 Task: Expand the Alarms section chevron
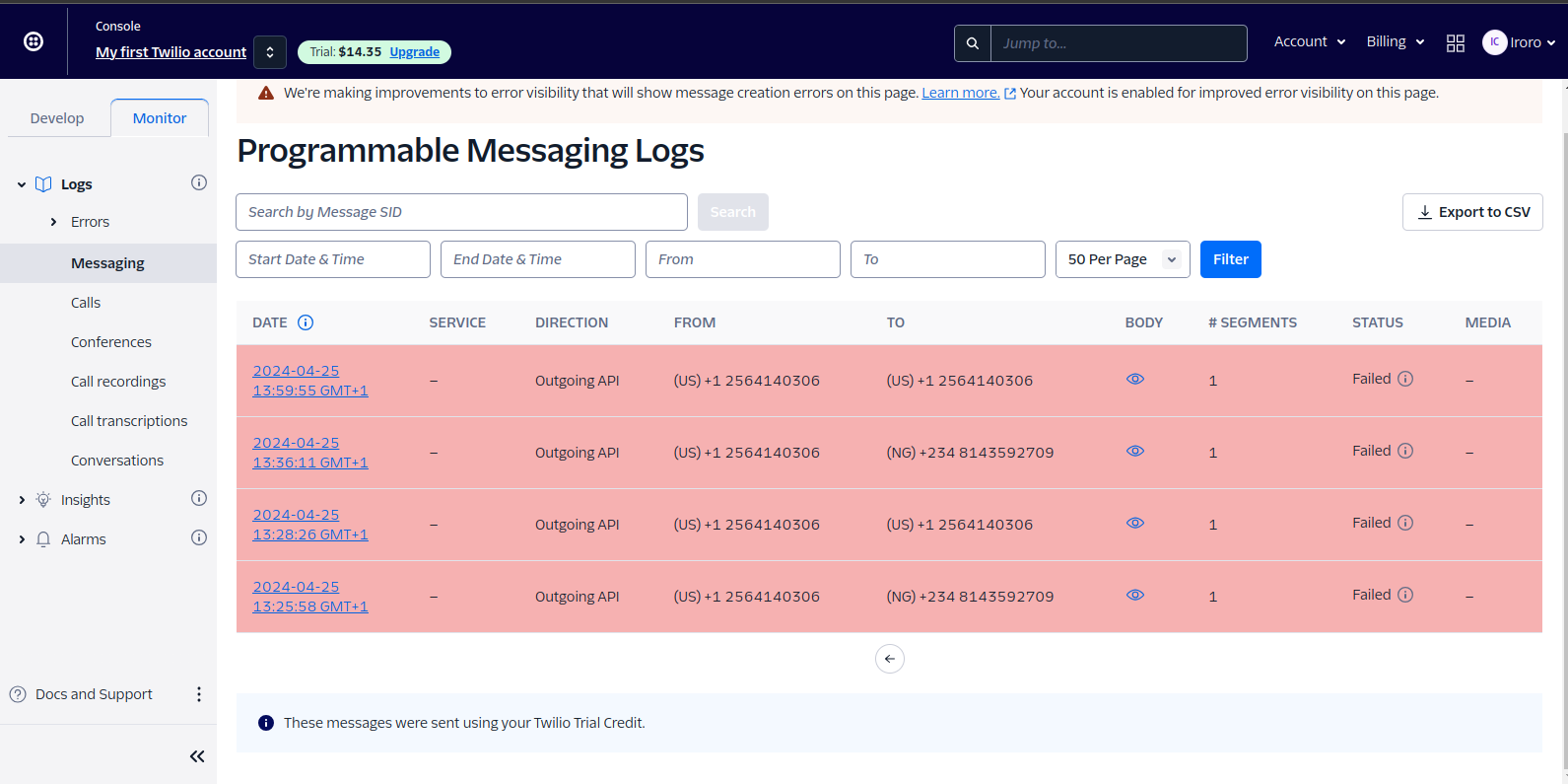(x=22, y=539)
